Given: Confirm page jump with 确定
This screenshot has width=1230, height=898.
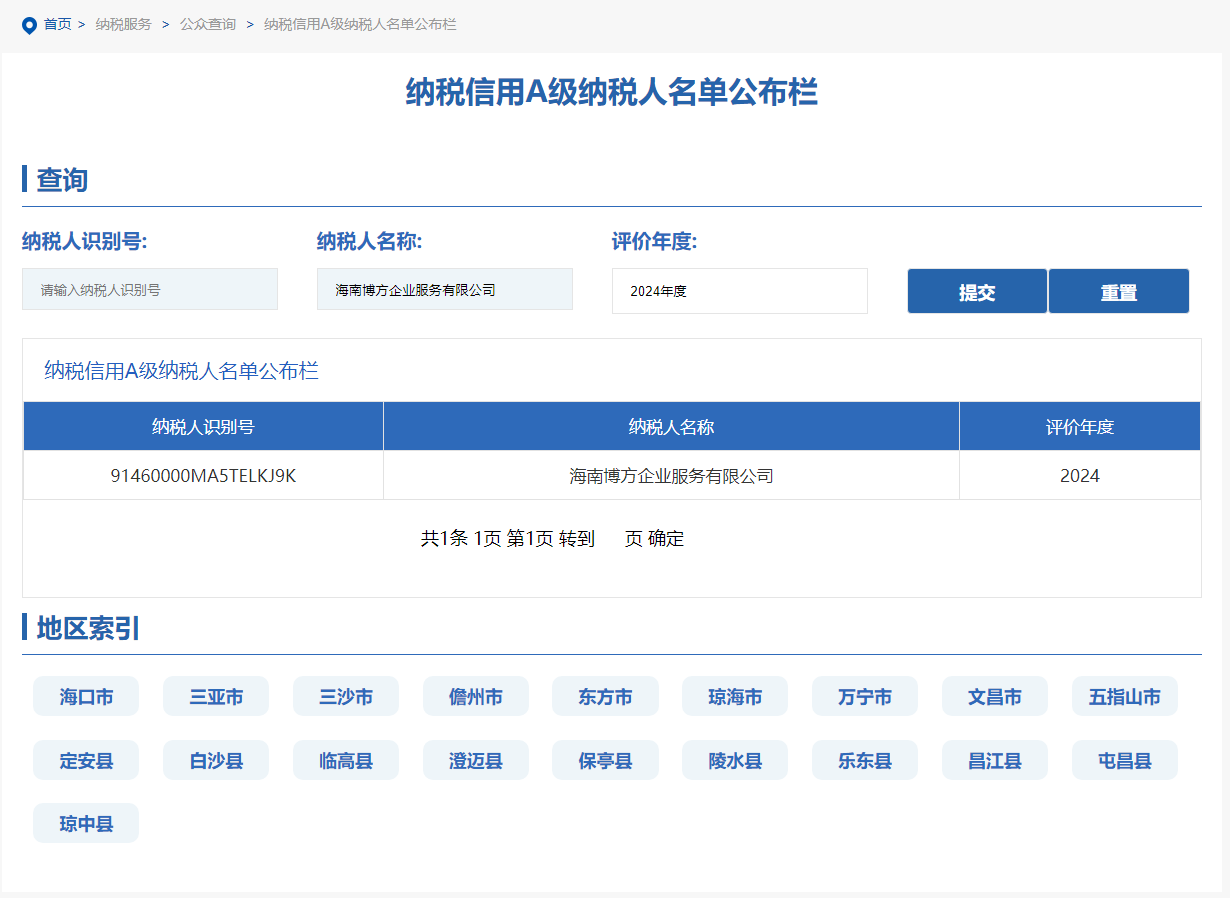Looking at the screenshot, I should coord(666,539).
